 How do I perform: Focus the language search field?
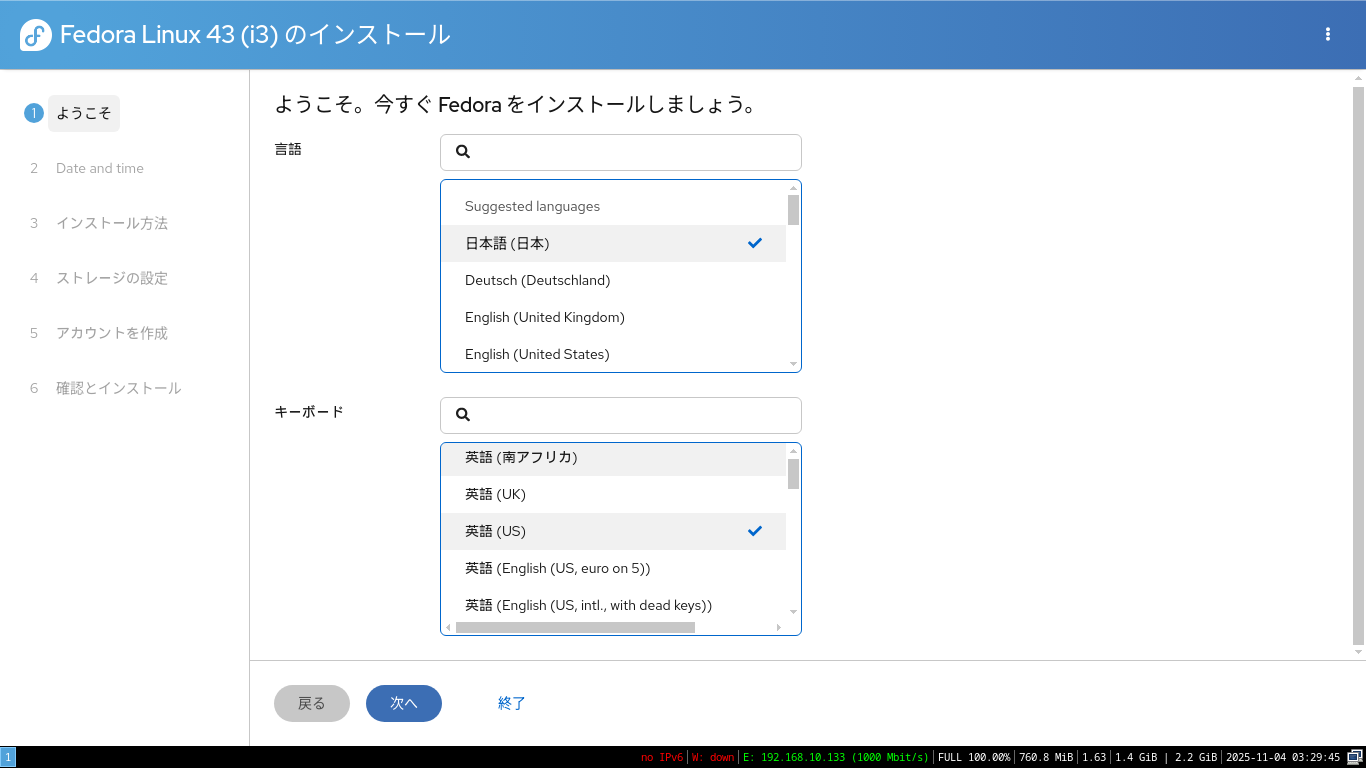click(621, 152)
